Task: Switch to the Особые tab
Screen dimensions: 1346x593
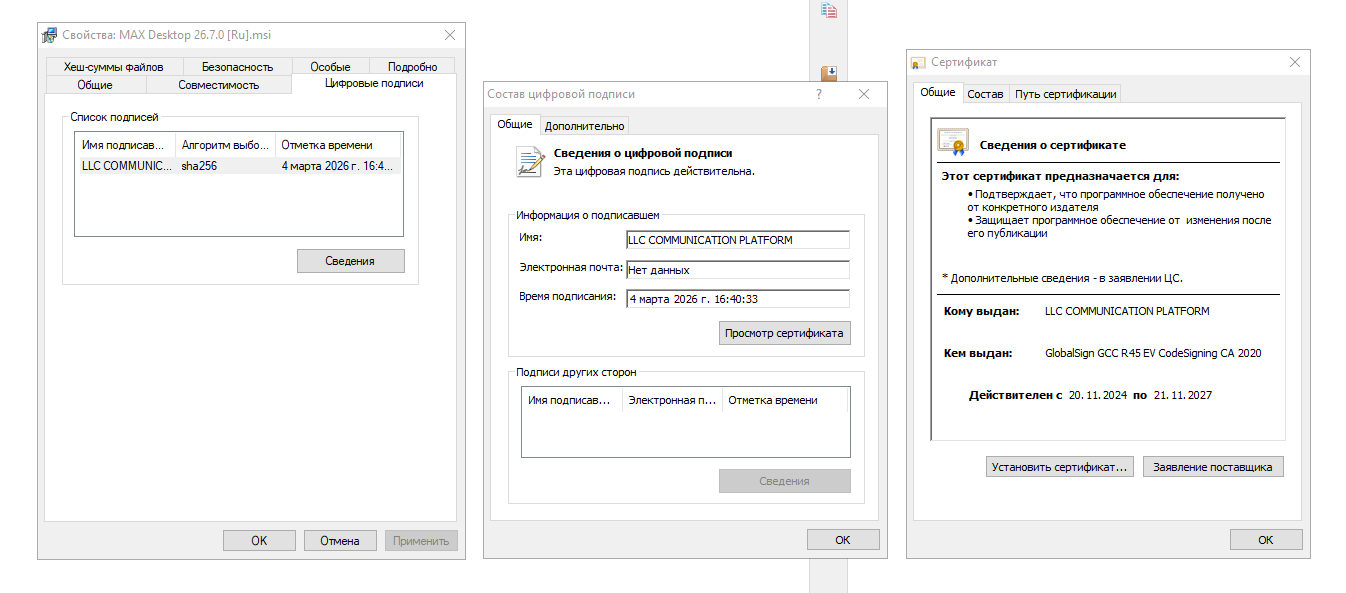Action: coord(330,67)
